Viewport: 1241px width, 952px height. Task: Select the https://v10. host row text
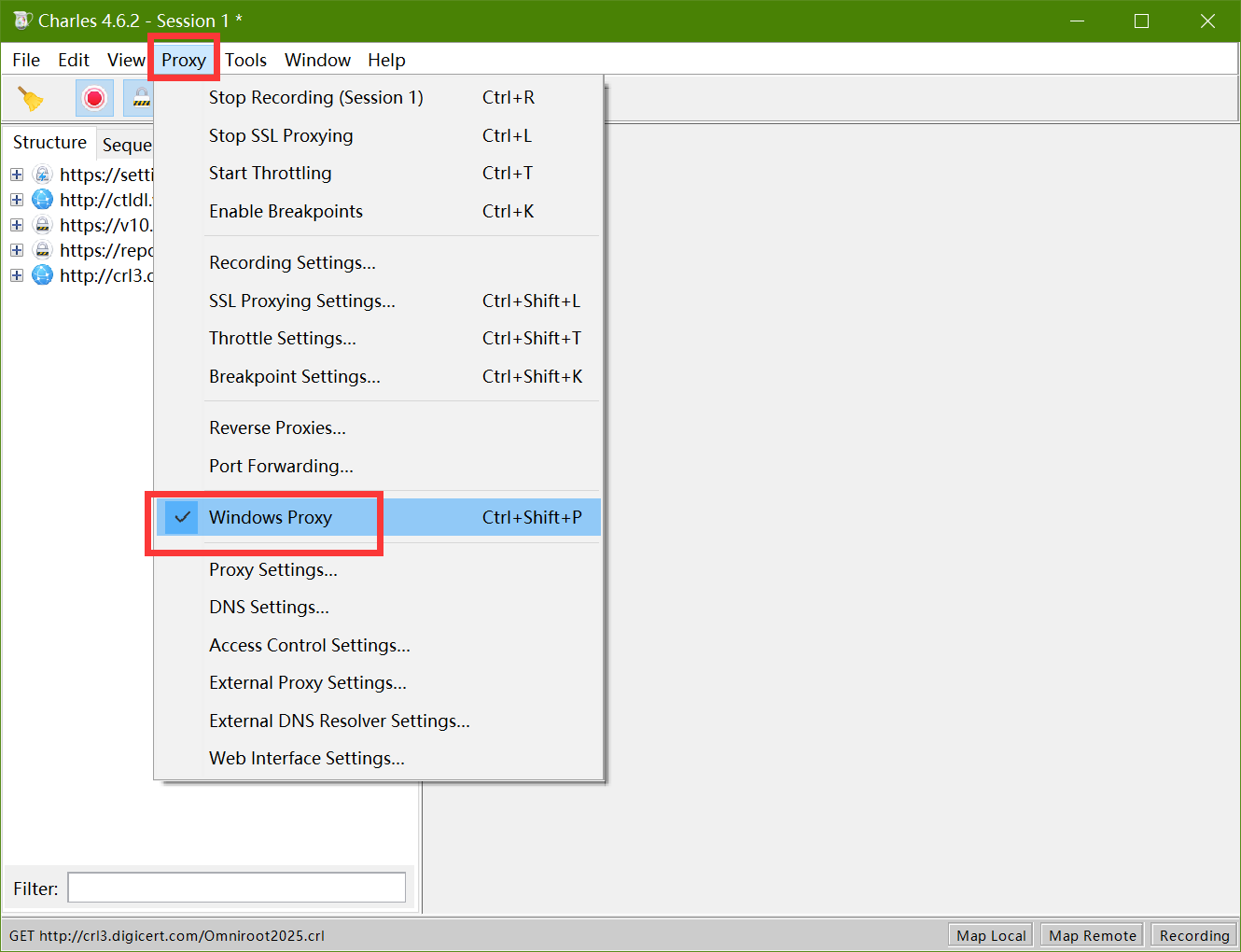[105, 225]
